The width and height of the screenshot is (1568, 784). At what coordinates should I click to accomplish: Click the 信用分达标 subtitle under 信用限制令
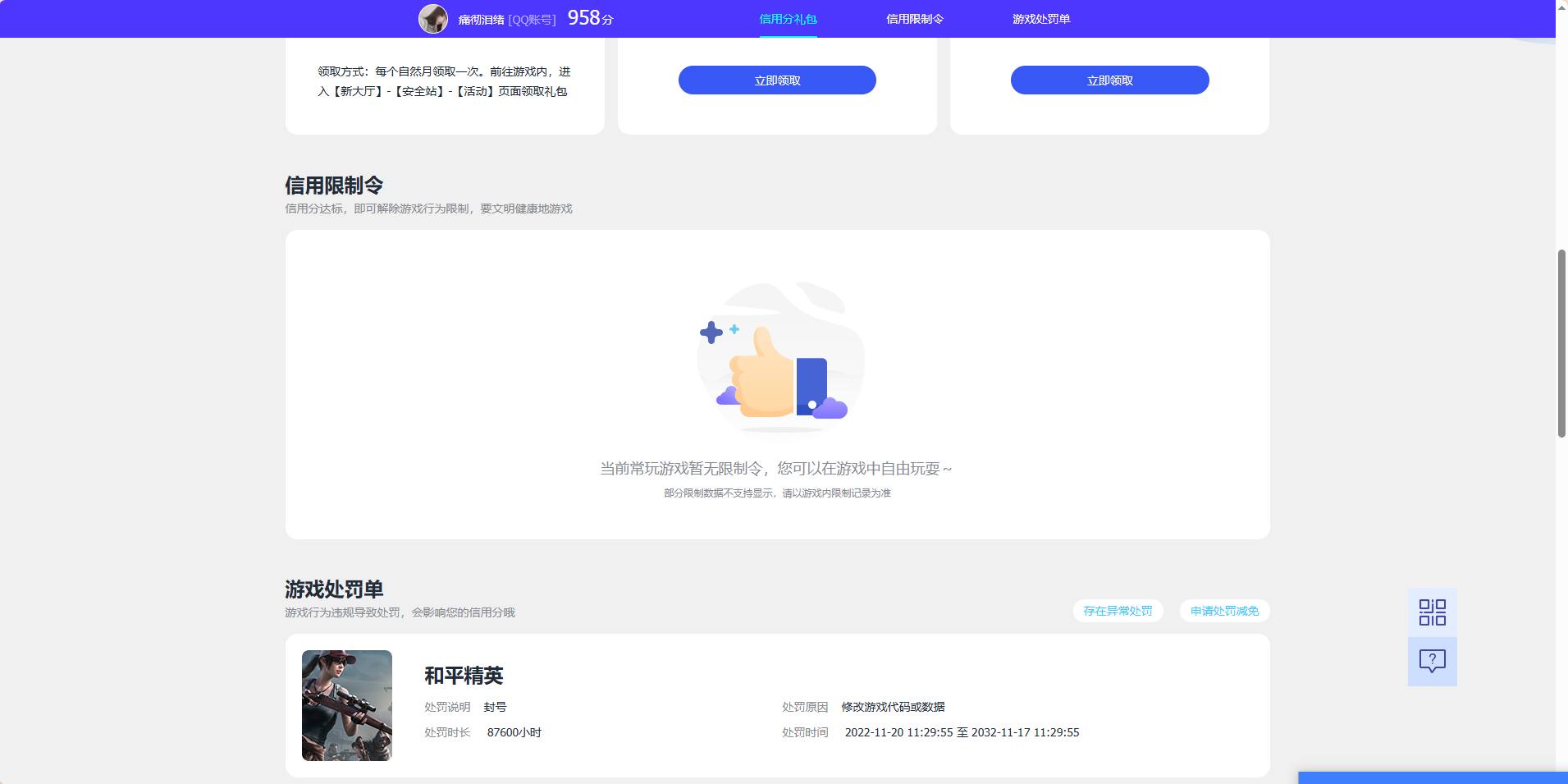(428, 209)
